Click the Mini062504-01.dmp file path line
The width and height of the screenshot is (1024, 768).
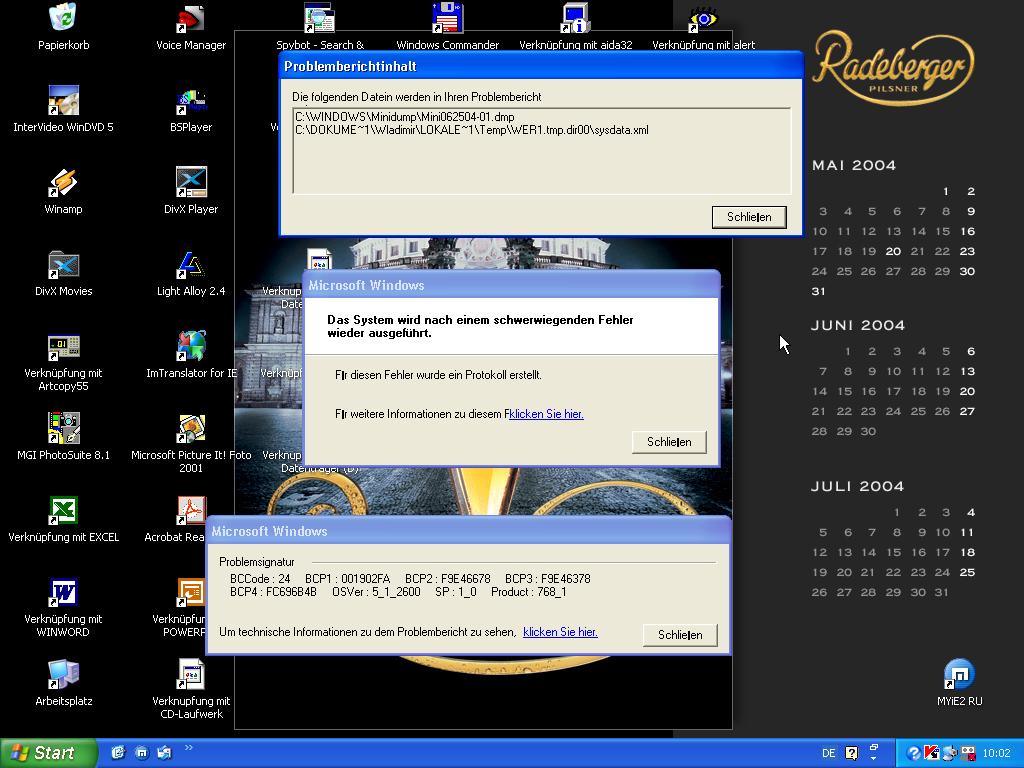(405, 117)
